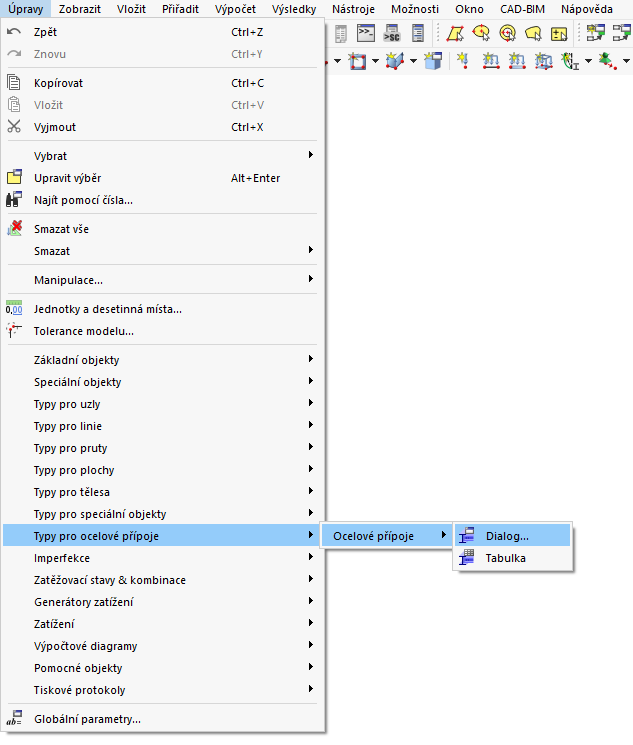This screenshot has width=633, height=745.
Task: Open the Zobrazit menu
Action: tap(80, 9)
